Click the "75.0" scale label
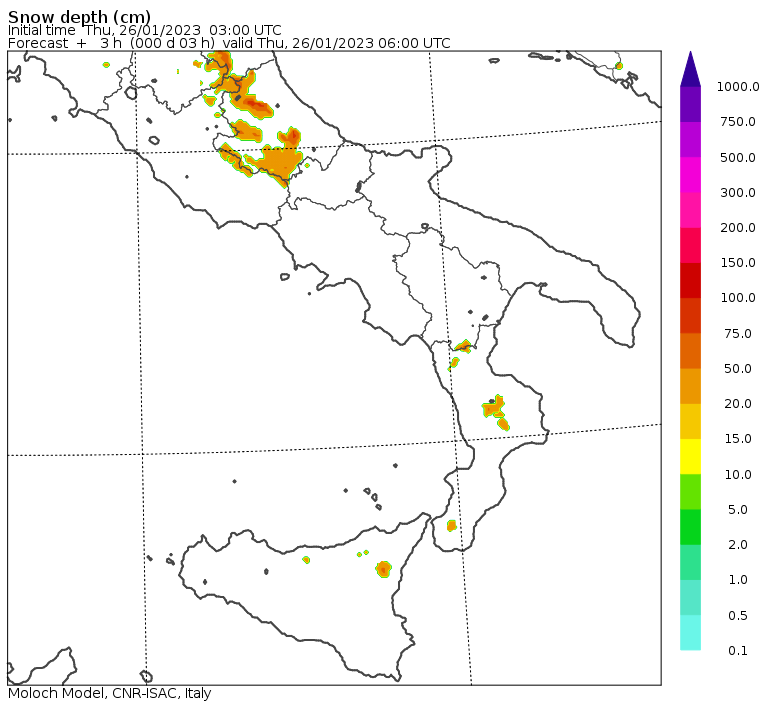Screen dimensions: 760x707 point(738,333)
